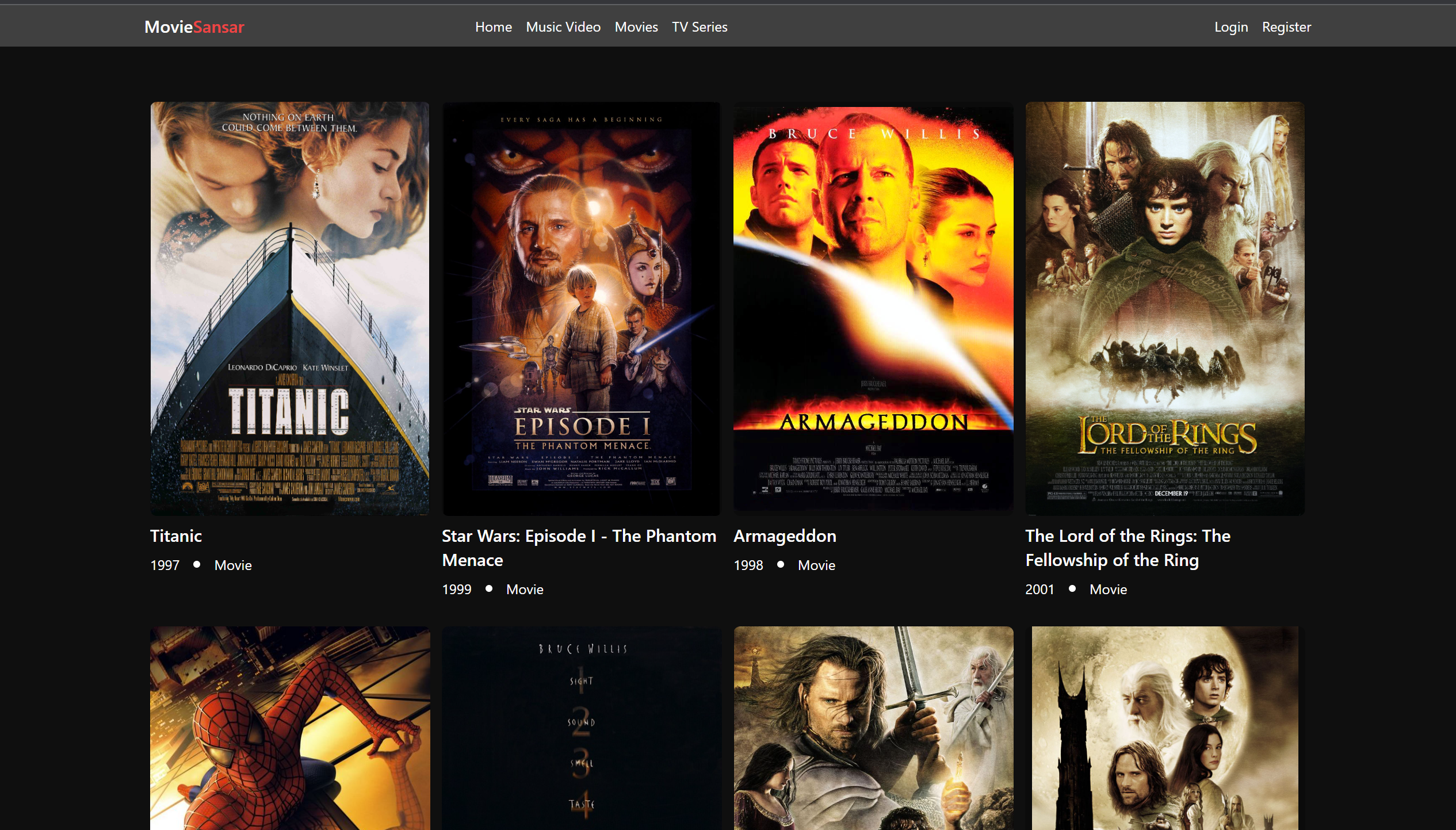Click the Star Wars: Episode I title
Viewport: 1456px width, 830px height.
click(579, 548)
